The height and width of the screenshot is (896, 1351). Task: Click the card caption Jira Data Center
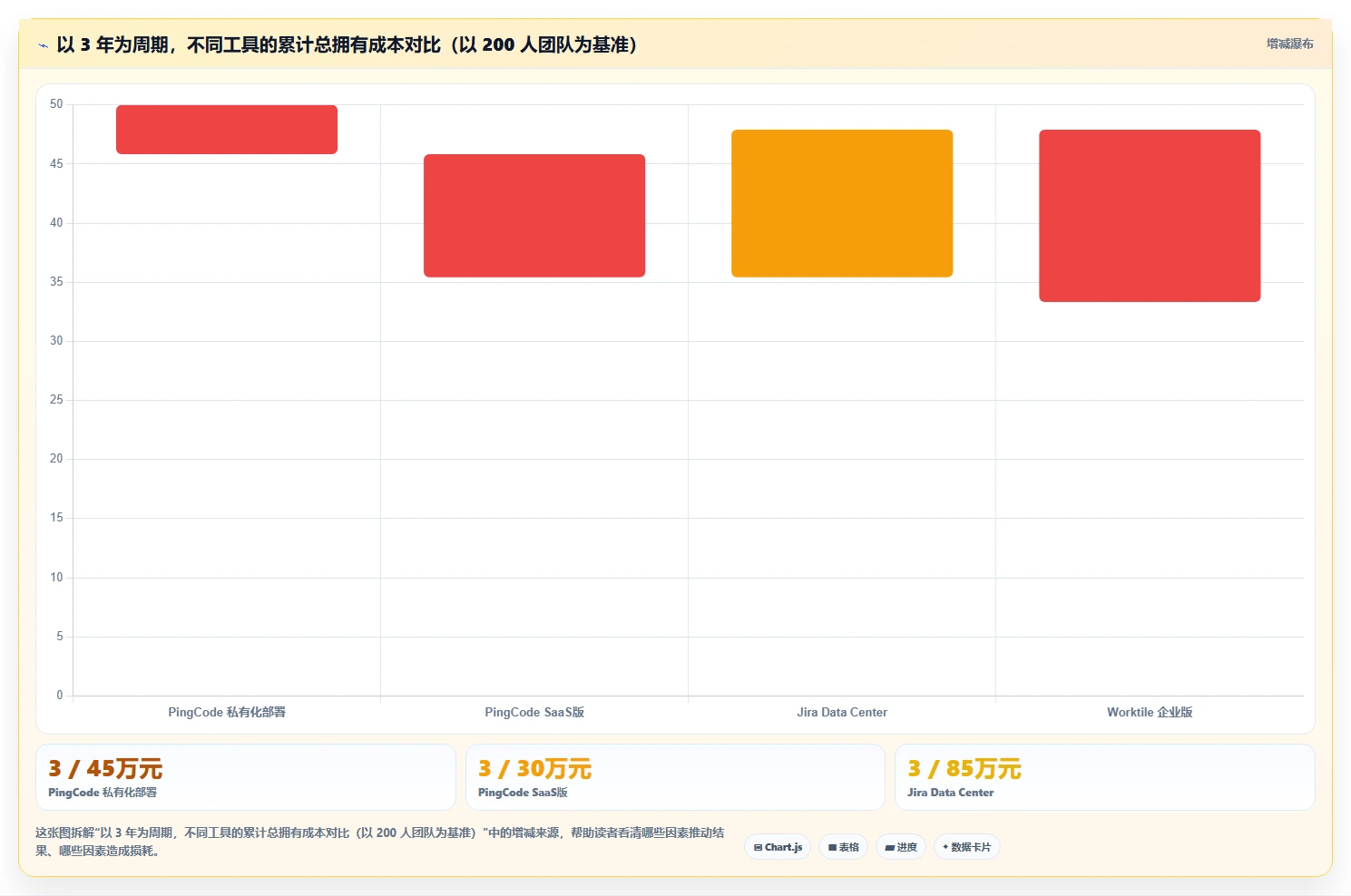pyautogui.click(x=950, y=793)
